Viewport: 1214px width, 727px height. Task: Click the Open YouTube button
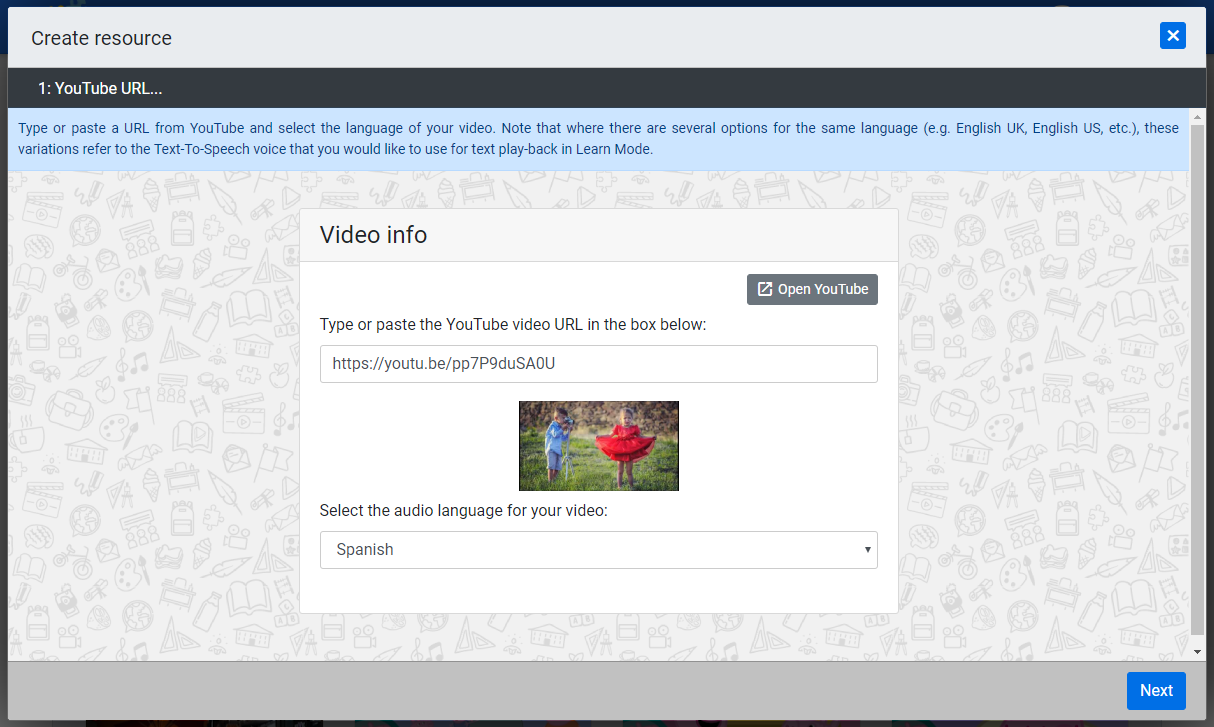812,289
